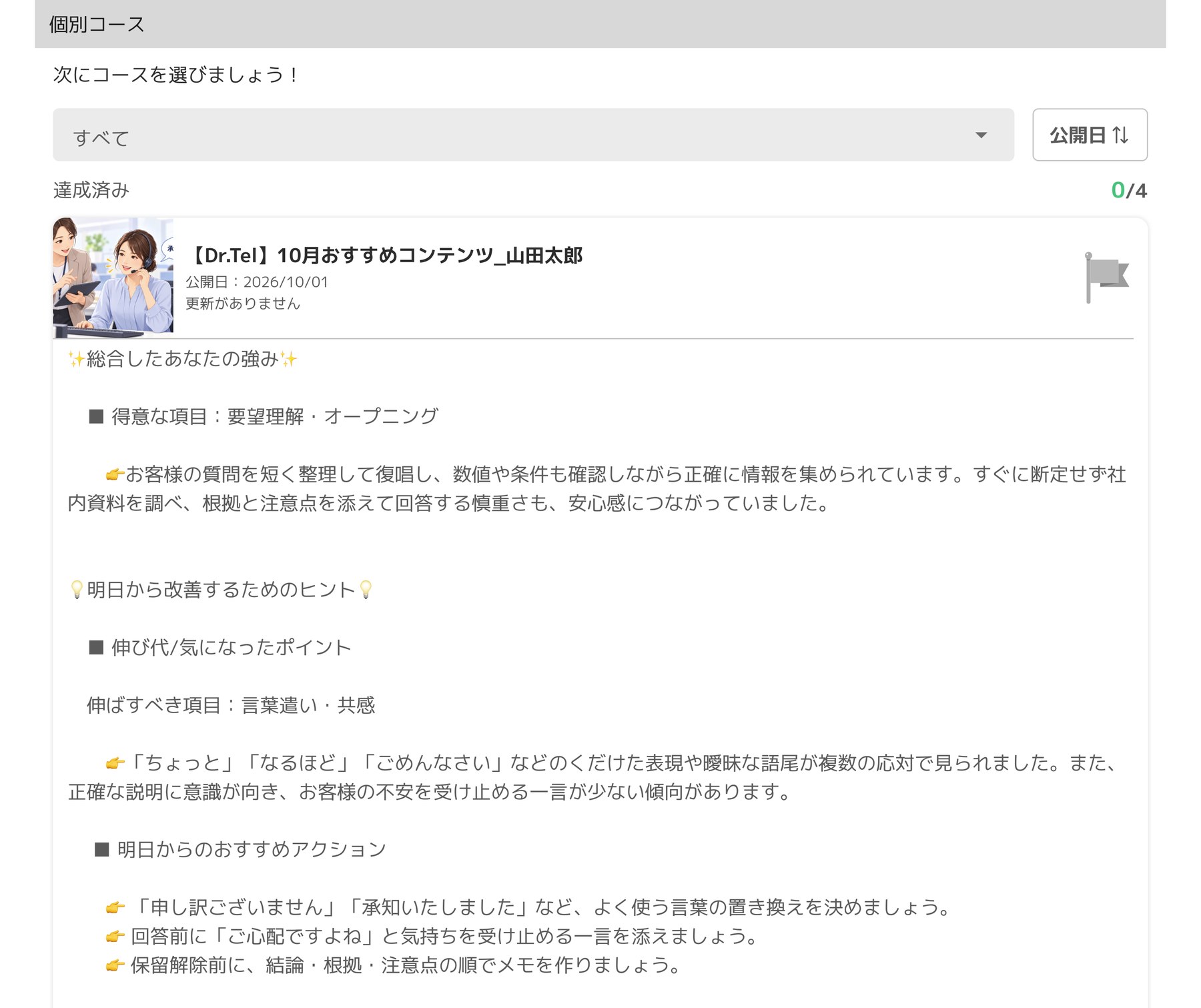Click the 伸び代/気になったポイント line
This screenshot has height=1008, width=1201.
[220, 647]
